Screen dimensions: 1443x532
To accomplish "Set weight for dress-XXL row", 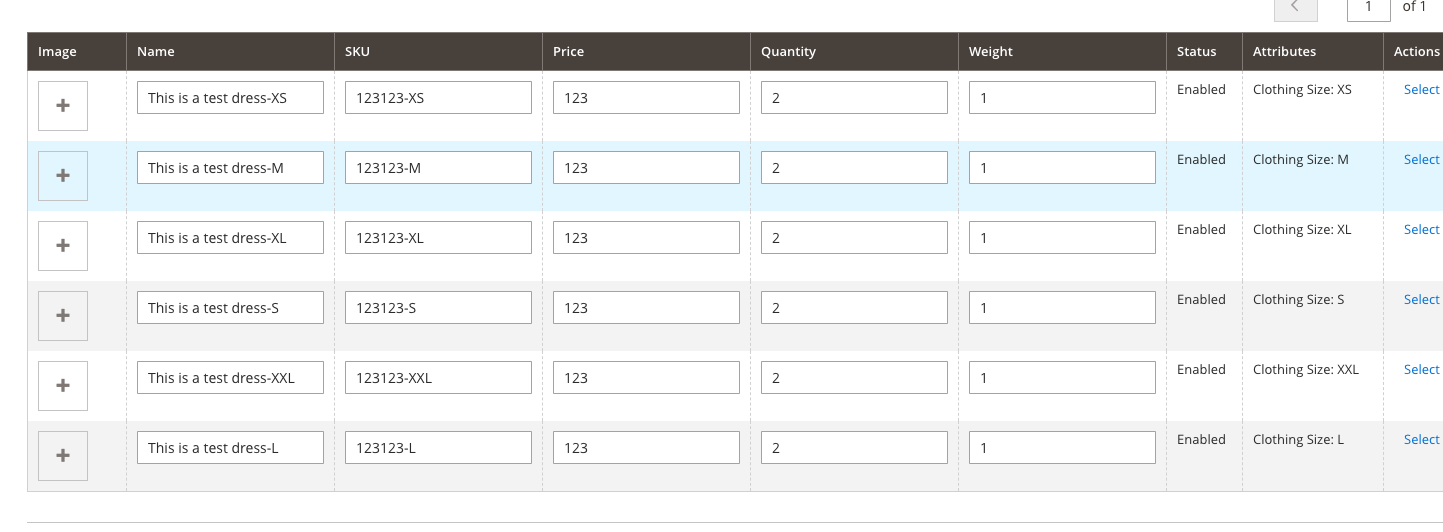I will 1062,378.
